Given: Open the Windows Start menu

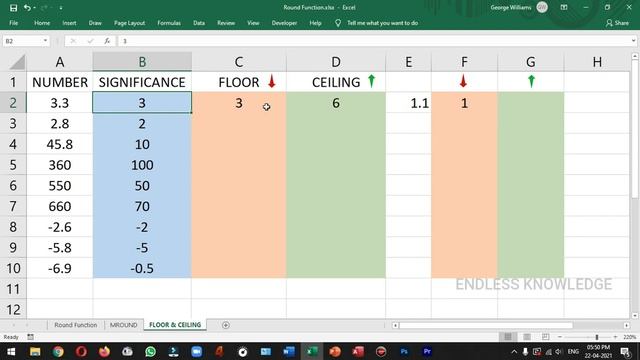Looking at the screenshot, I should click(11, 351).
